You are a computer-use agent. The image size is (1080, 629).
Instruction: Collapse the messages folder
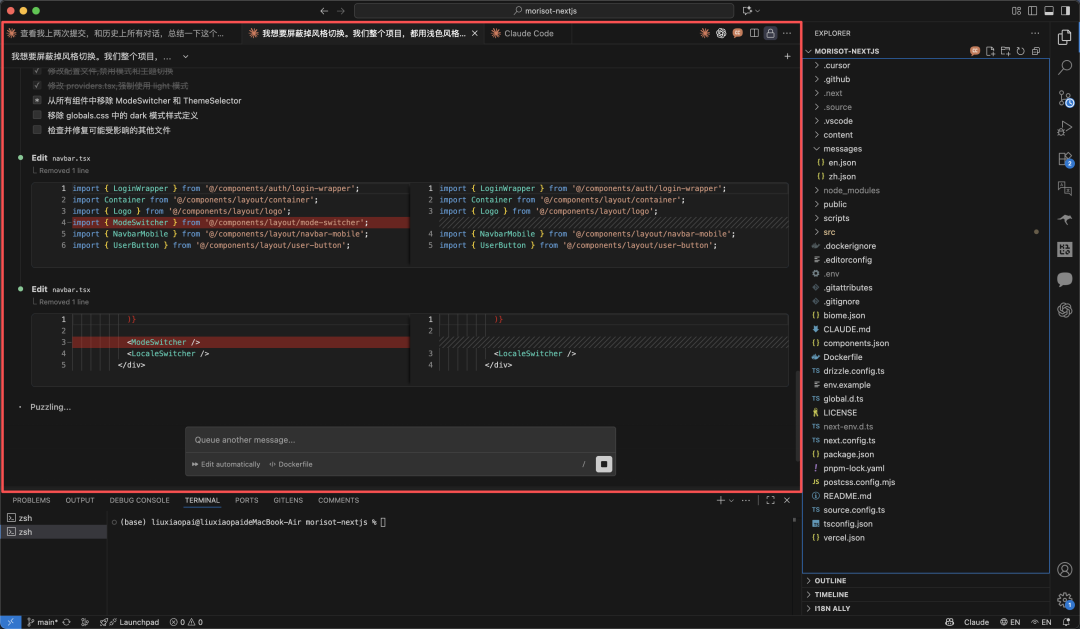click(842, 149)
